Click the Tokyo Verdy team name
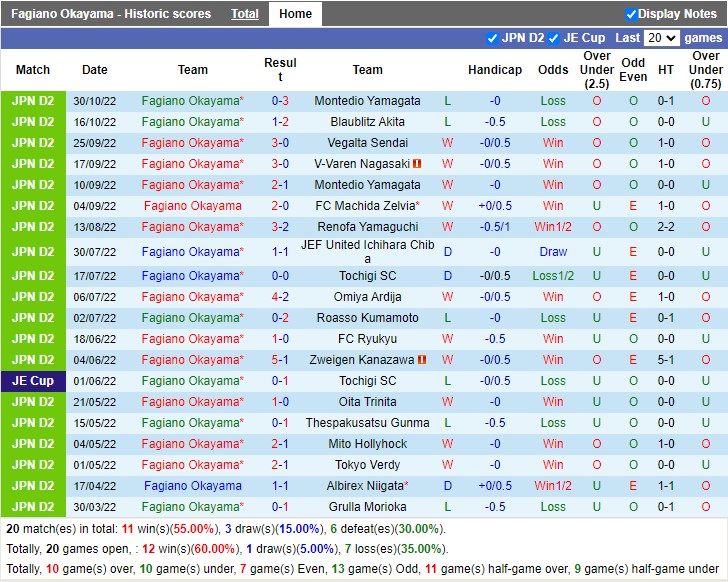The width and height of the screenshot is (728, 582). [367, 465]
